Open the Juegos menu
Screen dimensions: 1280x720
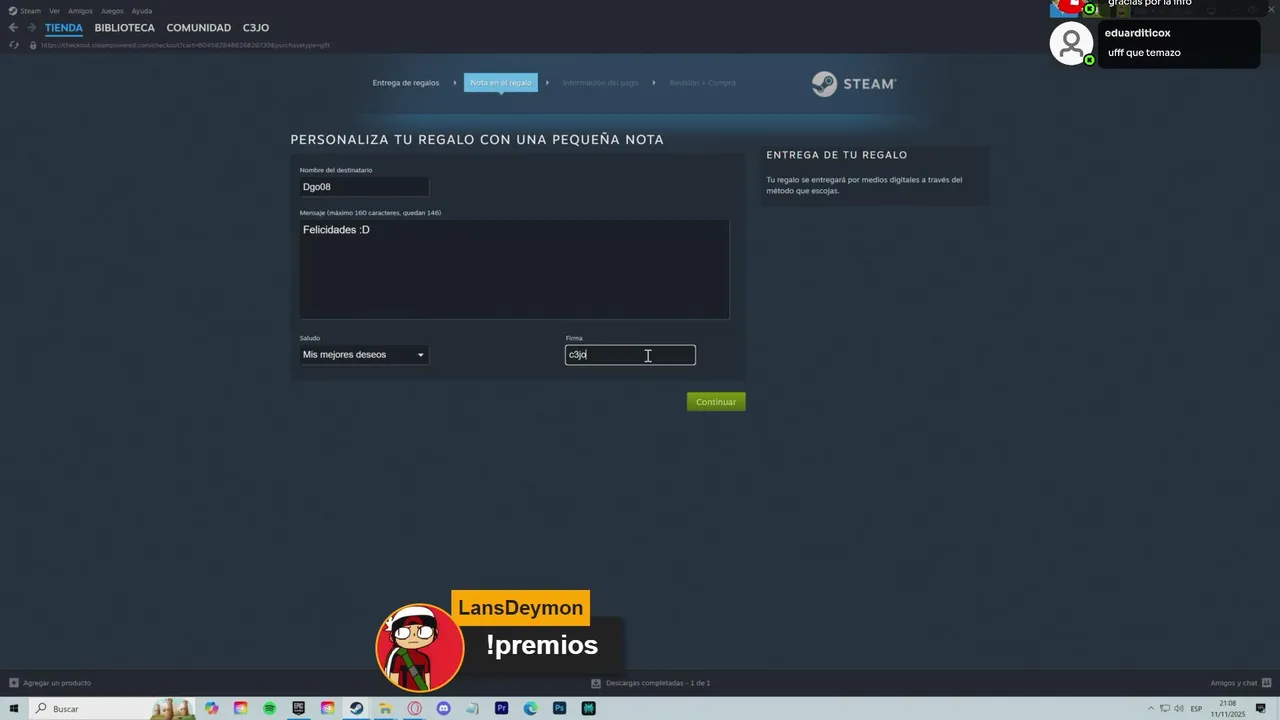click(x=112, y=11)
